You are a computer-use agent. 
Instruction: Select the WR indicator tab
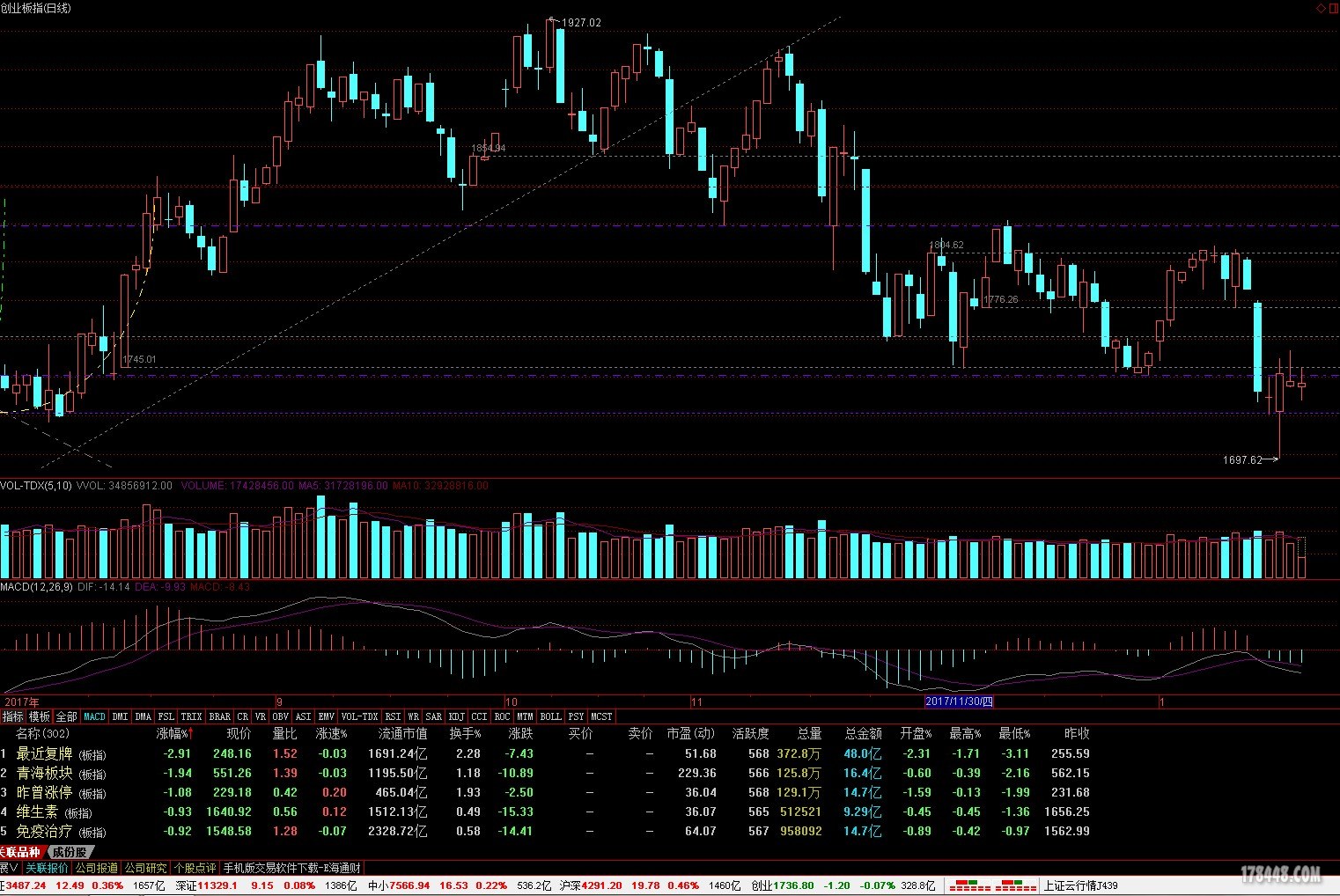pos(413,716)
